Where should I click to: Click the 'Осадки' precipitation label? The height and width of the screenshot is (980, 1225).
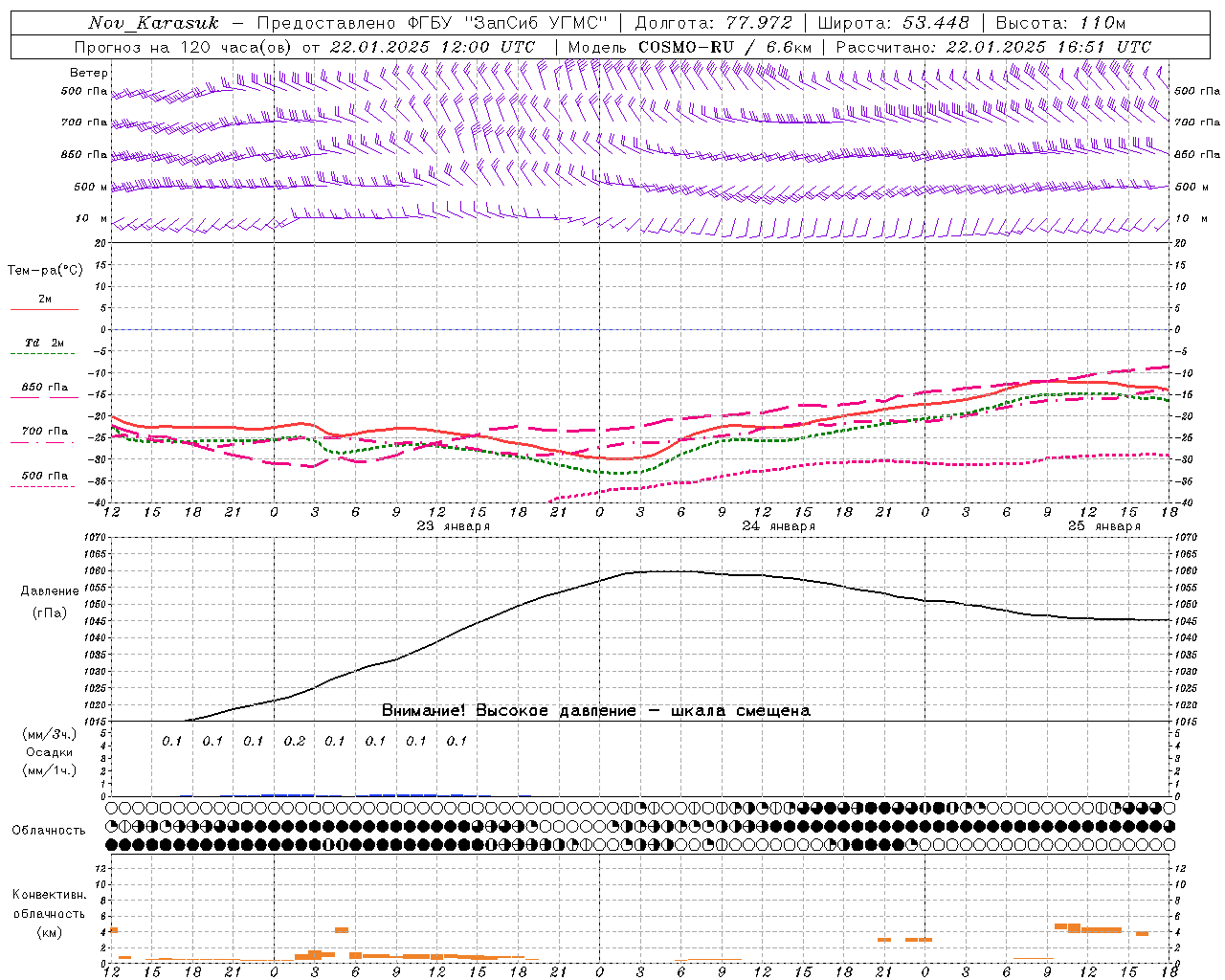tap(50, 753)
